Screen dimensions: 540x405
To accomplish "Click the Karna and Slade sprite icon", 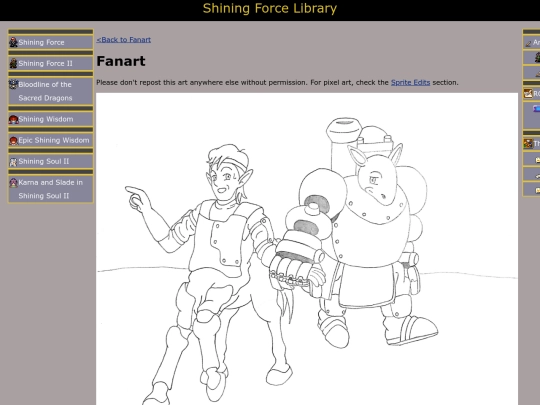I will (13, 183).
